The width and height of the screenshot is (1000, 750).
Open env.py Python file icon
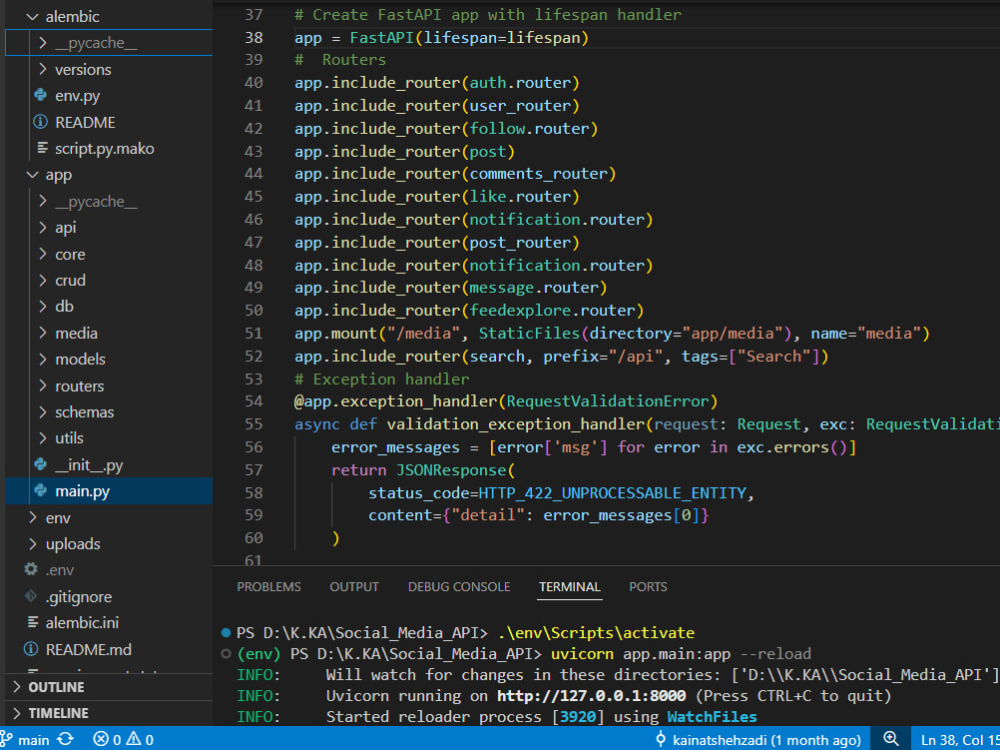coord(41,96)
